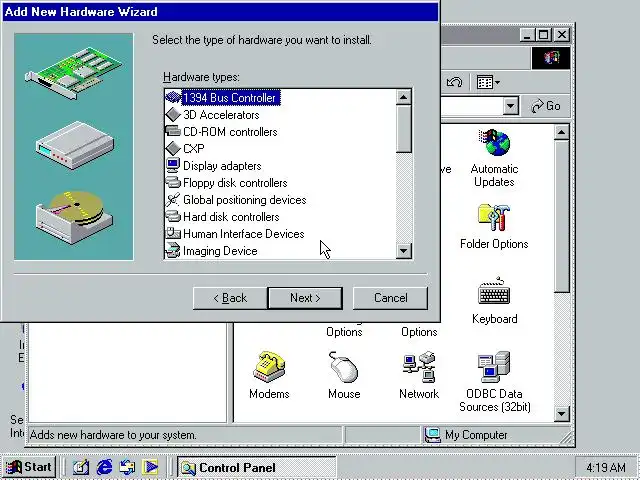Click the 3D Accelerators diamond icon
Image resolution: width=640 pixels, height=480 pixels.
click(173, 115)
